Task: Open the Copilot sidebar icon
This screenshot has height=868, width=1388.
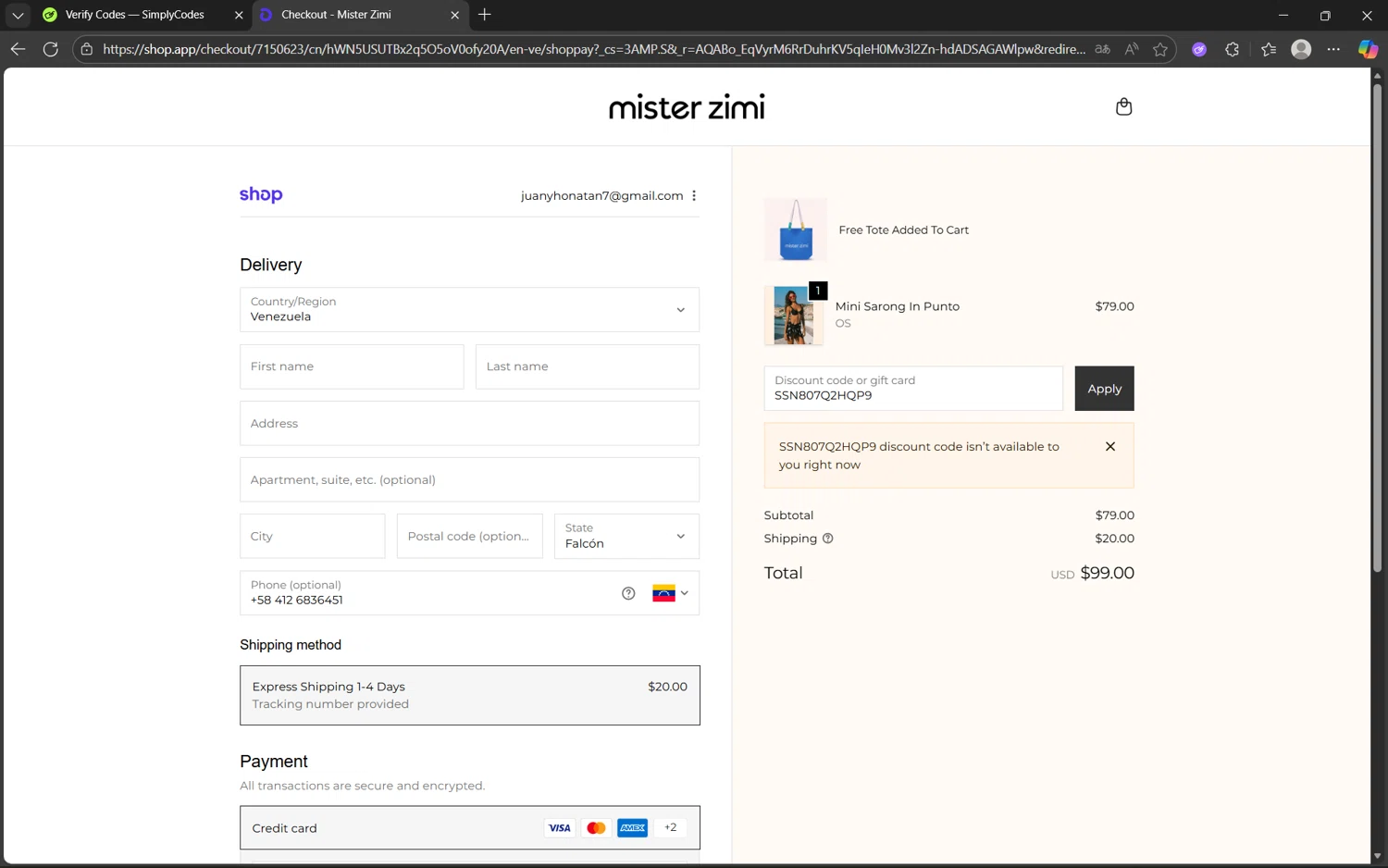Action: 1368,49
